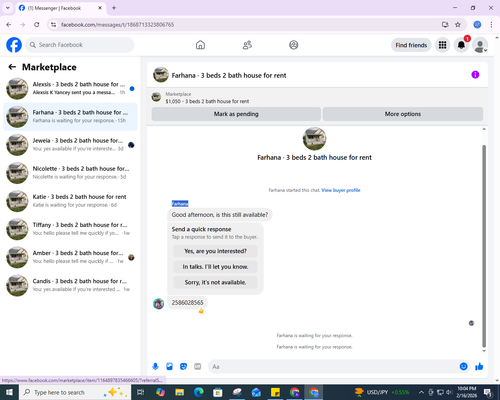Click the Search Facebook input field
Screen dimensions: 500x400
(x=80, y=45)
